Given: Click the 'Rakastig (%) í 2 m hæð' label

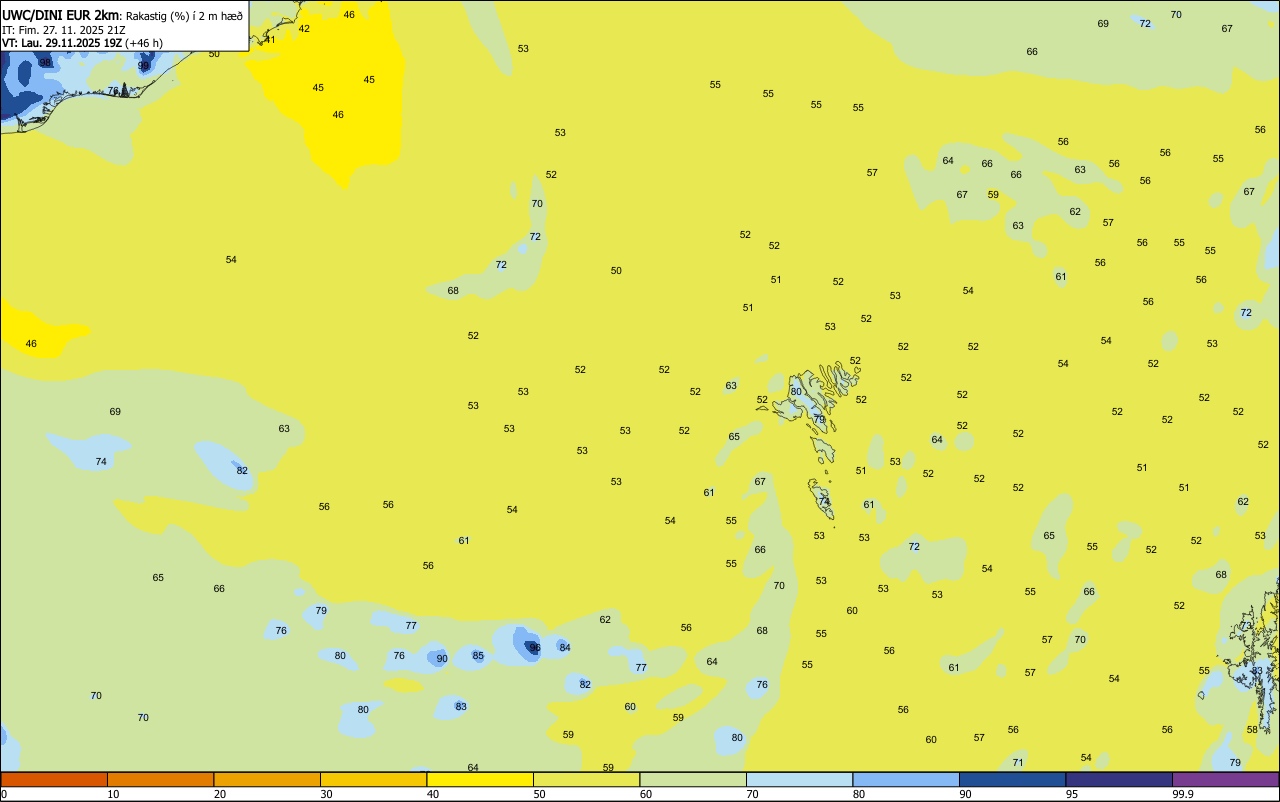Looking at the screenshot, I should (x=184, y=16).
